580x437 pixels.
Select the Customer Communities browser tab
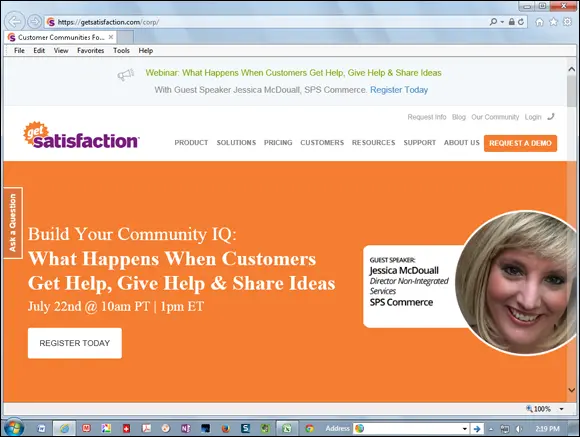click(x=61, y=37)
